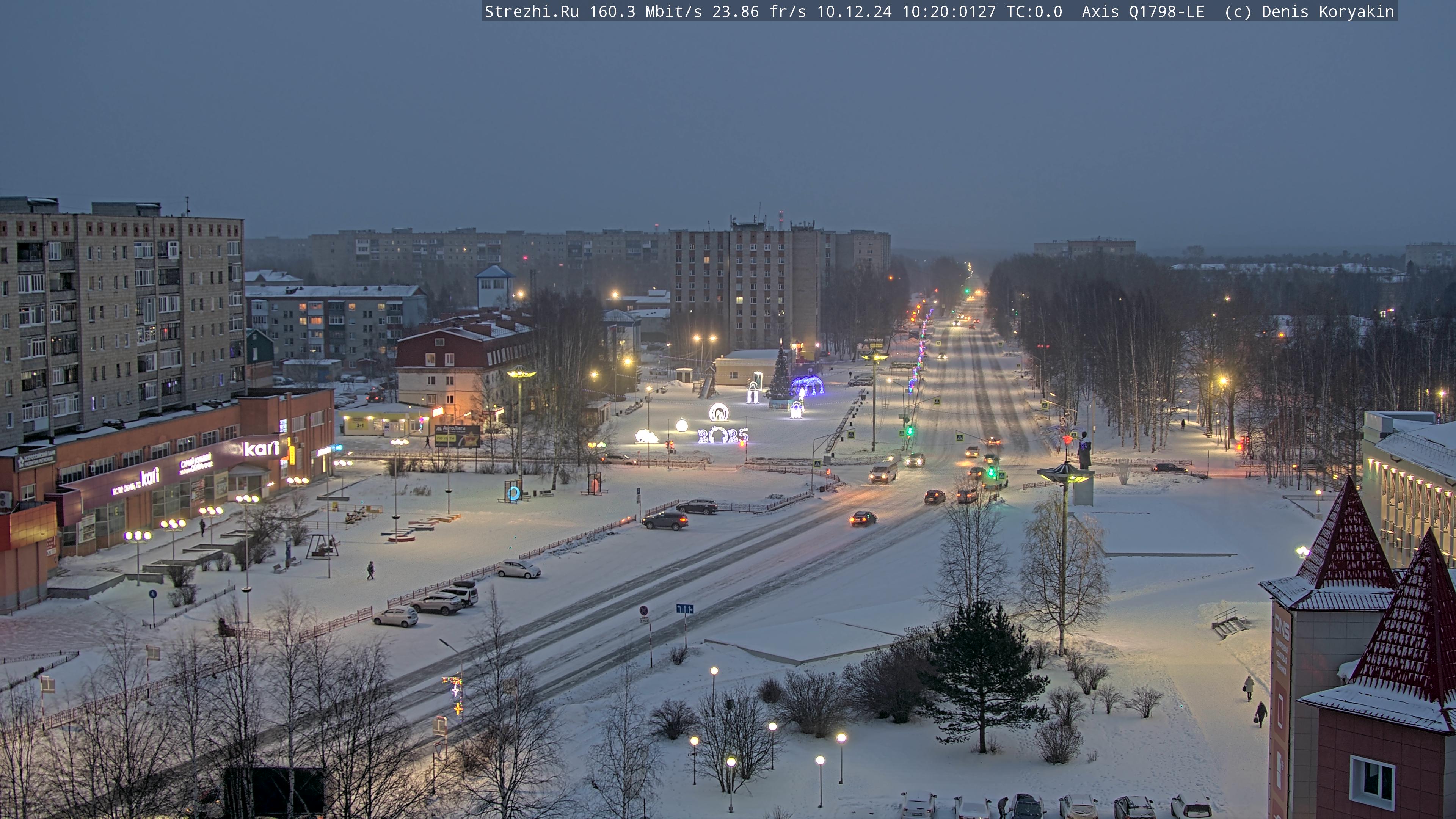Screen dimensions: 1456x819
Task: Click the "23.86 fr/s" frame rate value
Action: pyautogui.click(x=759, y=11)
